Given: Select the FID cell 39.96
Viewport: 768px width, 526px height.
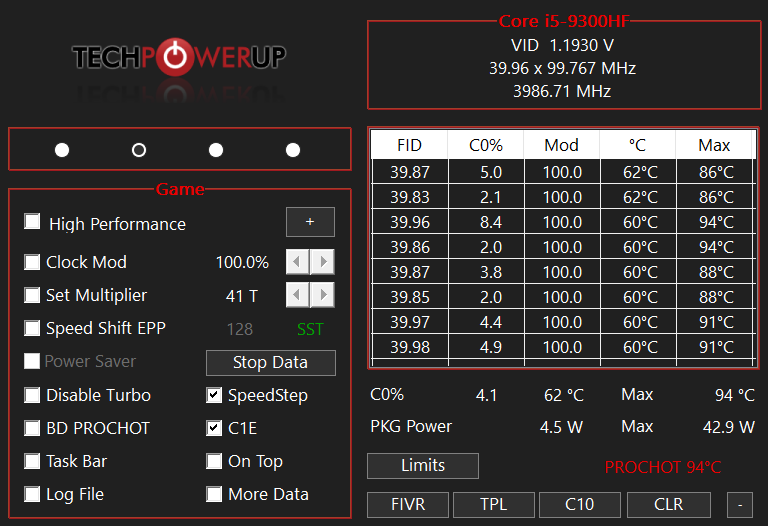Looking at the screenshot, I should point(410,222).
